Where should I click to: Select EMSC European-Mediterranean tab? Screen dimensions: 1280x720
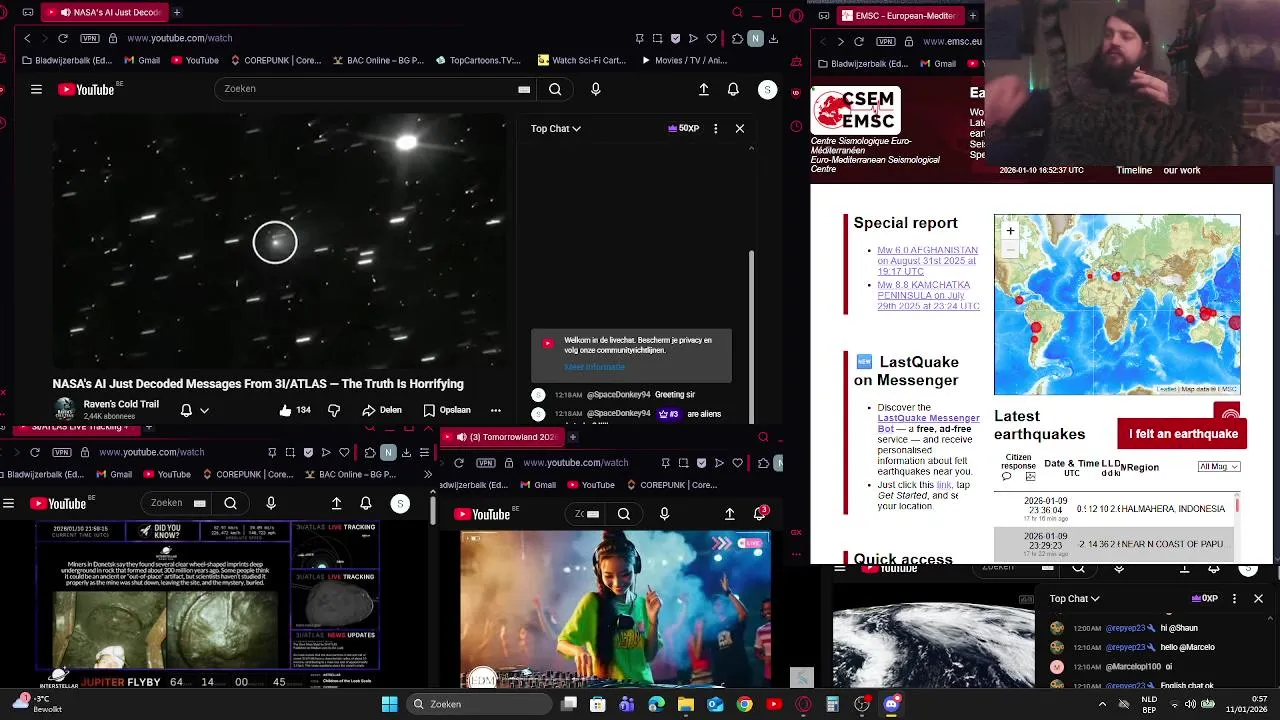point(903,16)
